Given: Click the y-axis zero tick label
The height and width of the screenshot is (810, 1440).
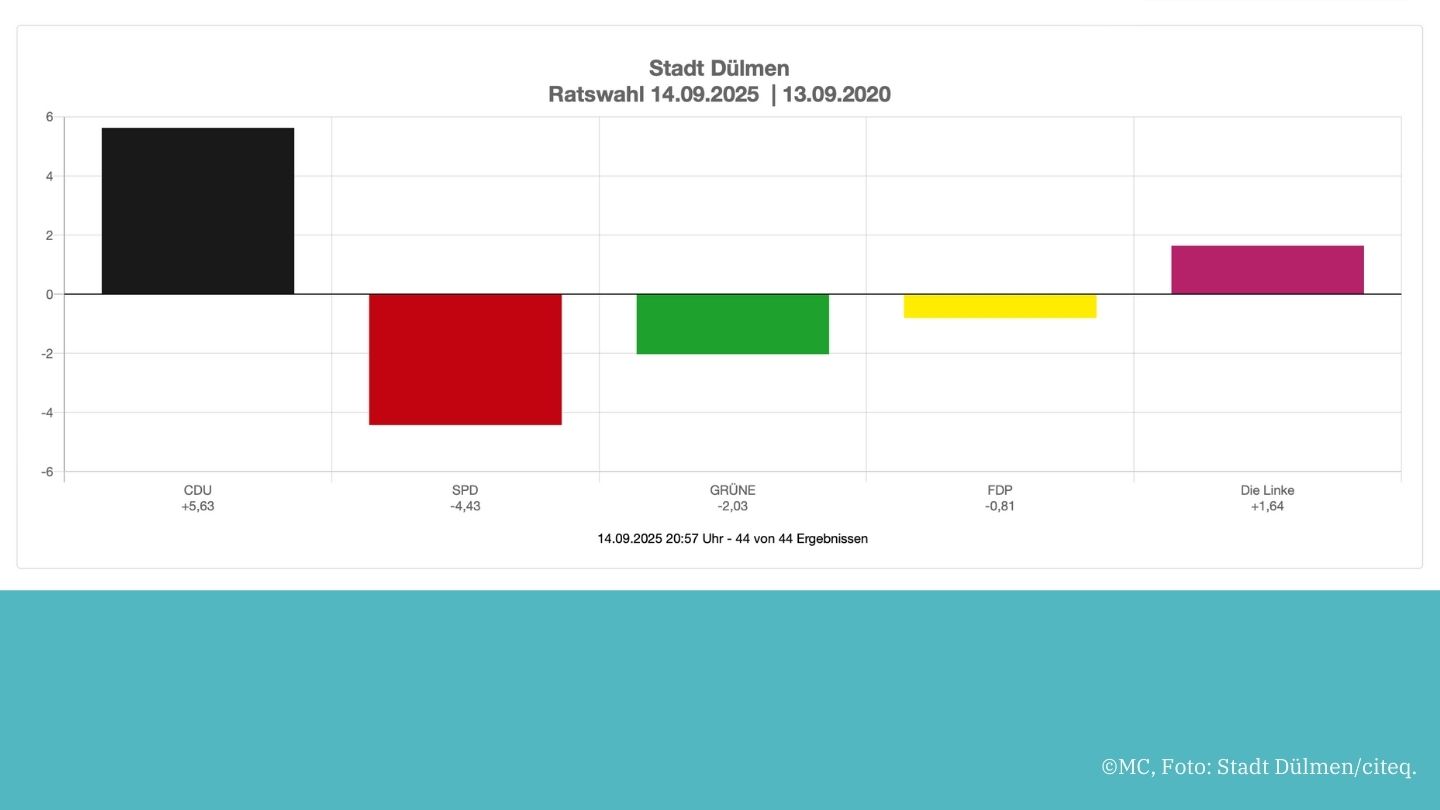Looking at the screenshot, I should click(49, 294).
